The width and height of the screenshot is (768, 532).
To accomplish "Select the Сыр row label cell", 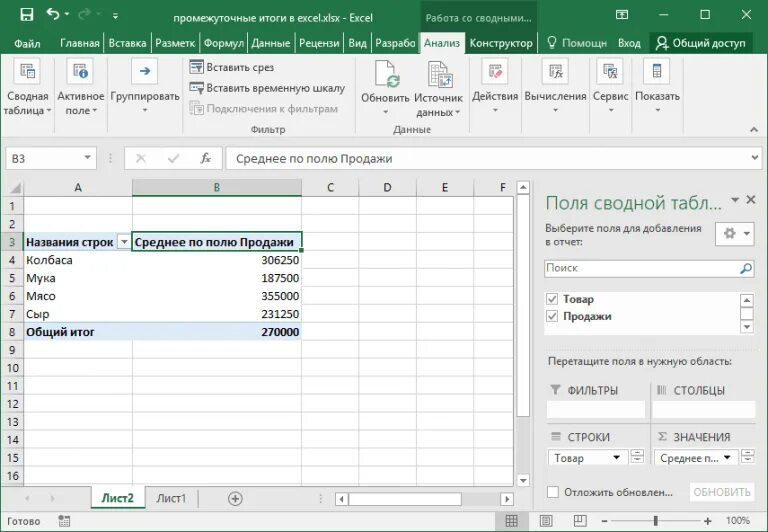I will pyautogui.click(x=78, y=314).
